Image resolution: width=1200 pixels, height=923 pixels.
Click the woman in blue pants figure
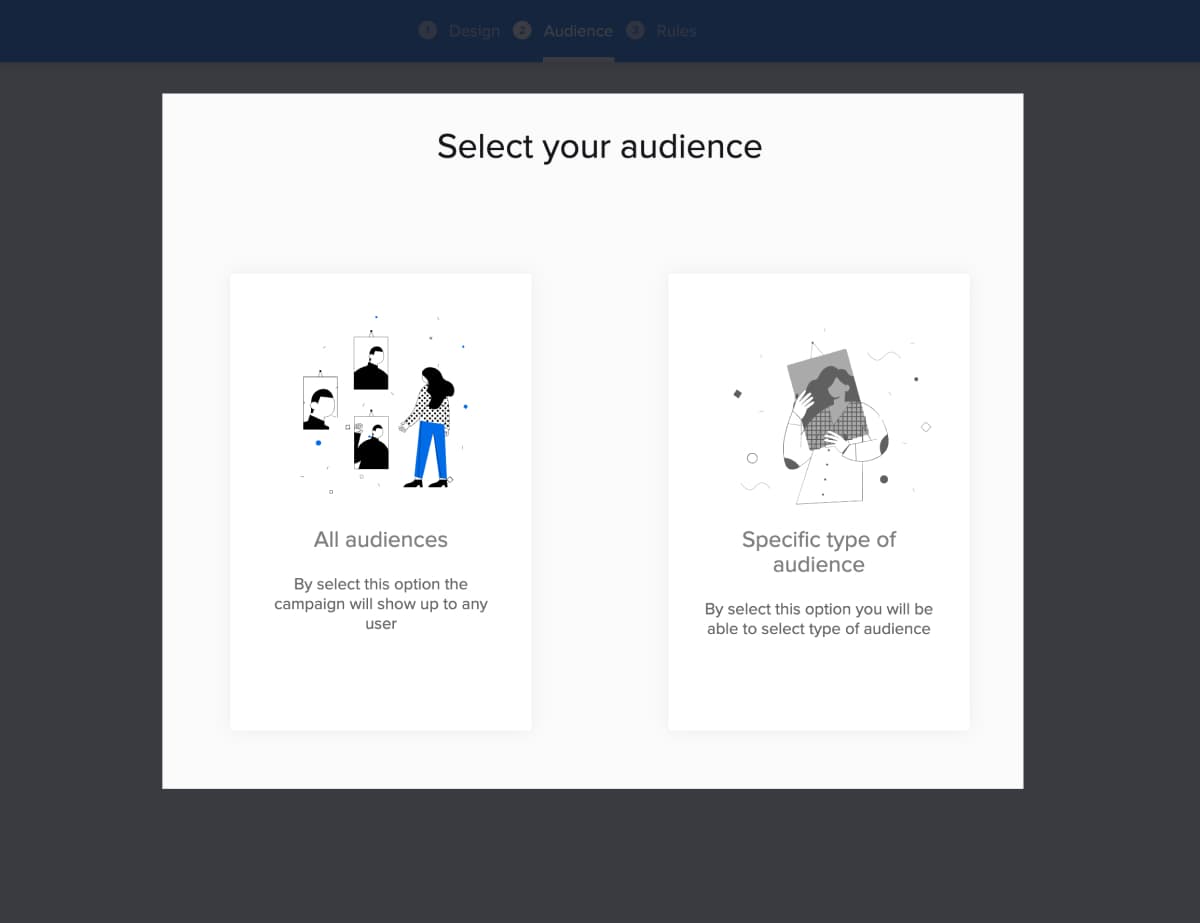point(430,427)
